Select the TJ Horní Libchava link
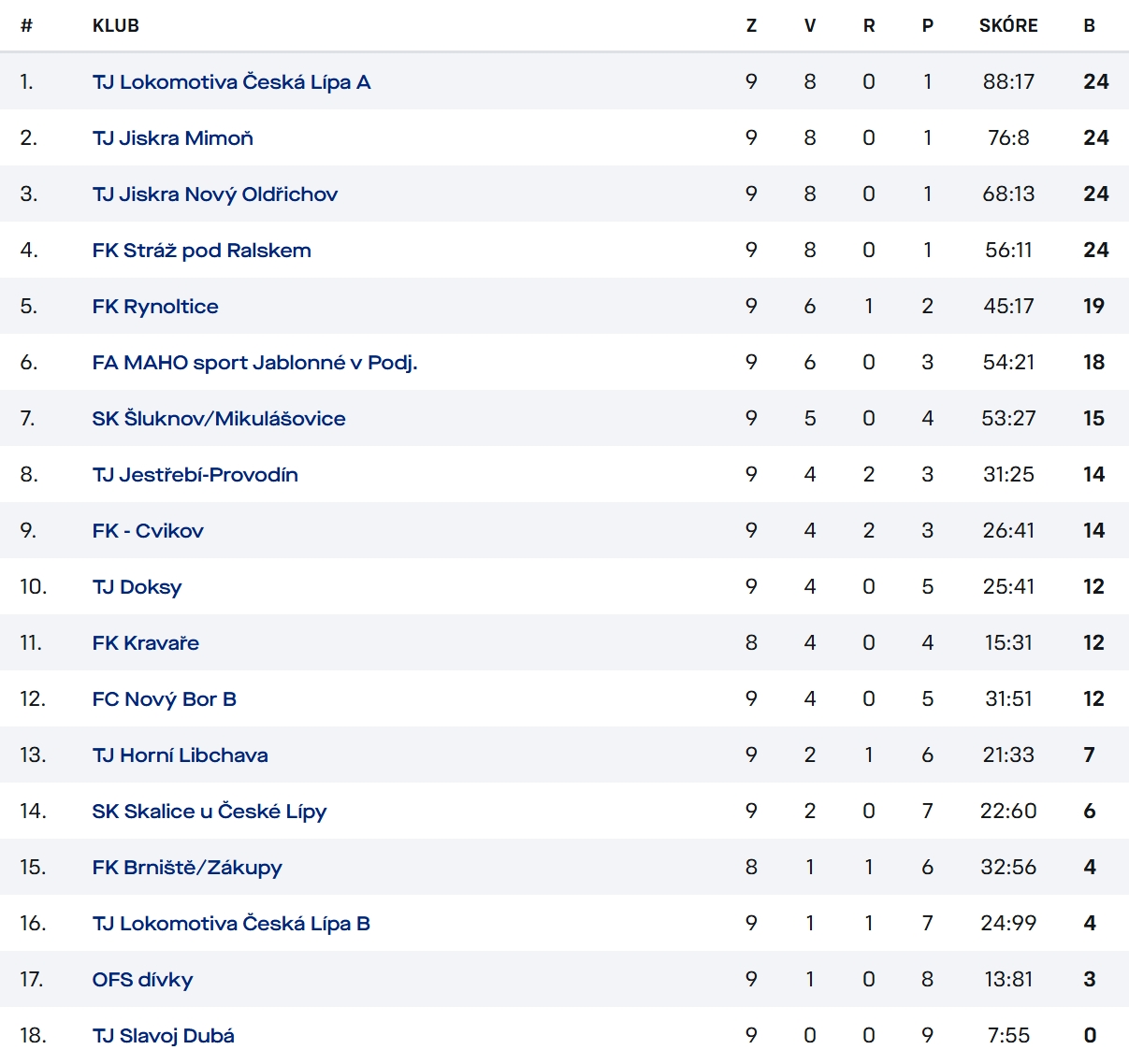This screenshot has height=1064, width=1129. (x=180, y=755)
